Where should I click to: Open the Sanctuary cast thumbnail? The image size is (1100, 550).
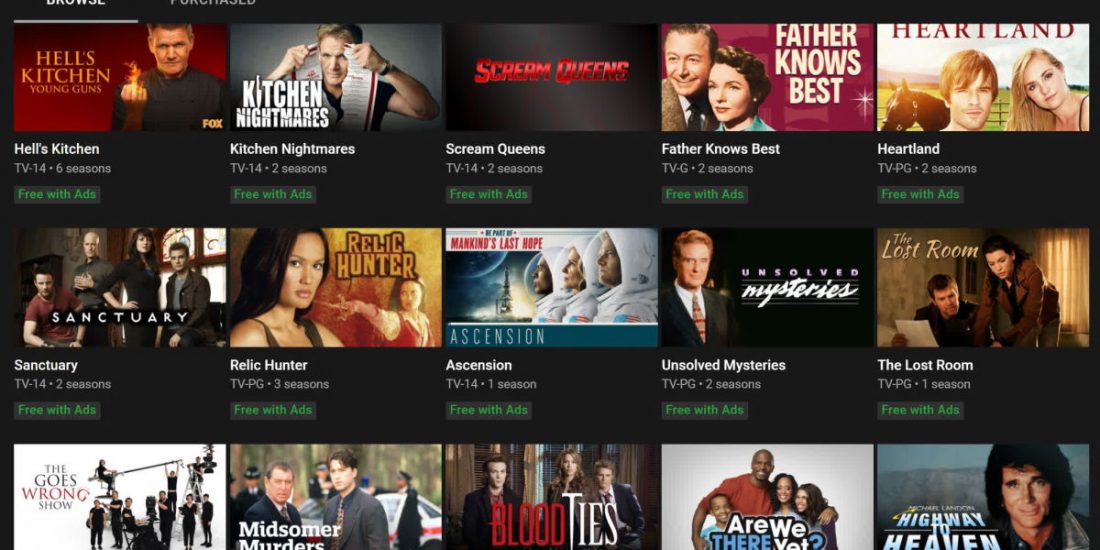(120, 287)
